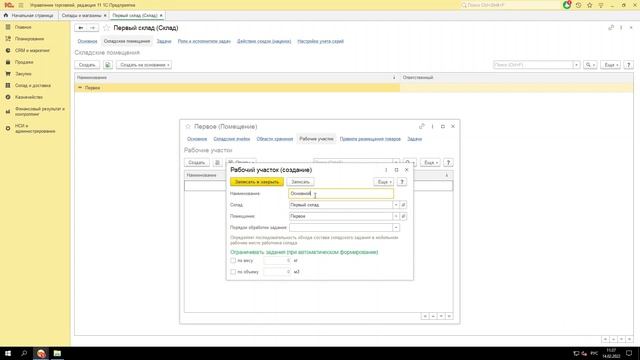
Task: Click Записать и закрыть yellow button
Action: 257,182
